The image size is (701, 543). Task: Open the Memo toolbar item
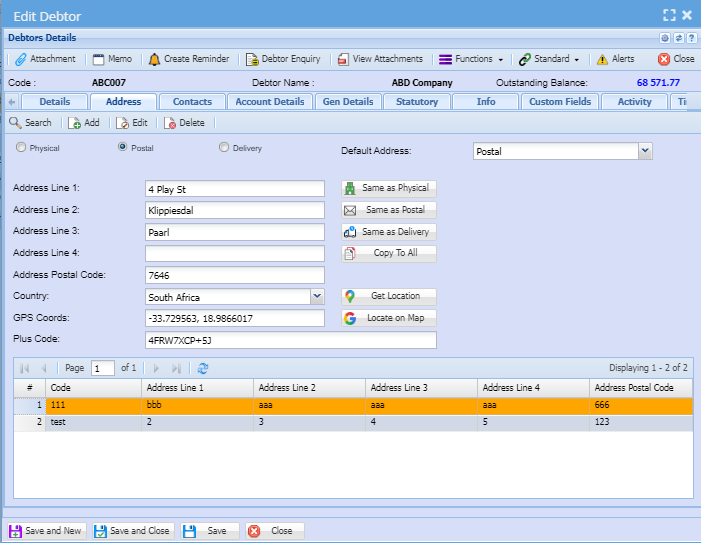[112, 59]
